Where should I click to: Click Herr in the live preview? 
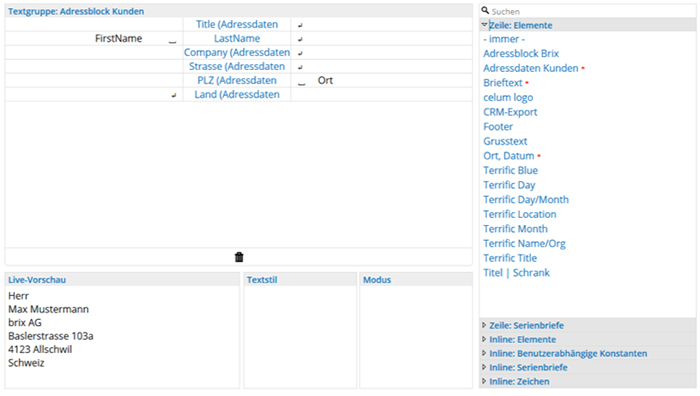click(18, 296)
